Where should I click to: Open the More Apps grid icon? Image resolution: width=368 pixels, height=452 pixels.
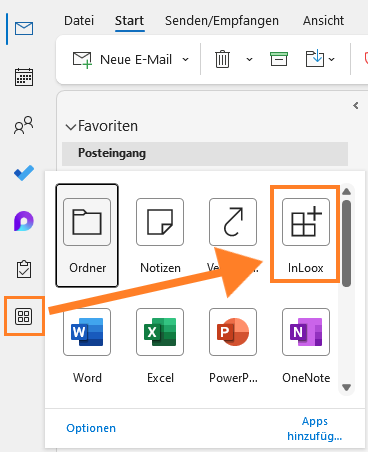click(24, 316)
